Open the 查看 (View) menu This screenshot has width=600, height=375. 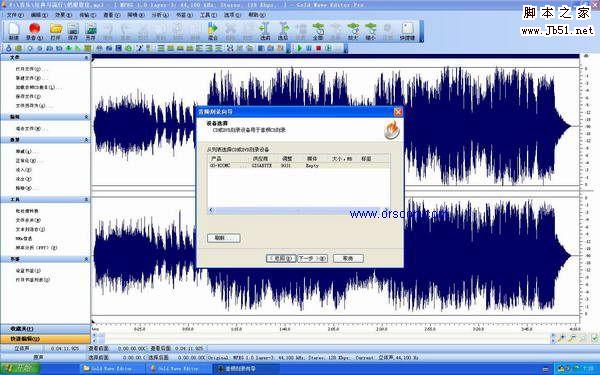click(111, 15)
